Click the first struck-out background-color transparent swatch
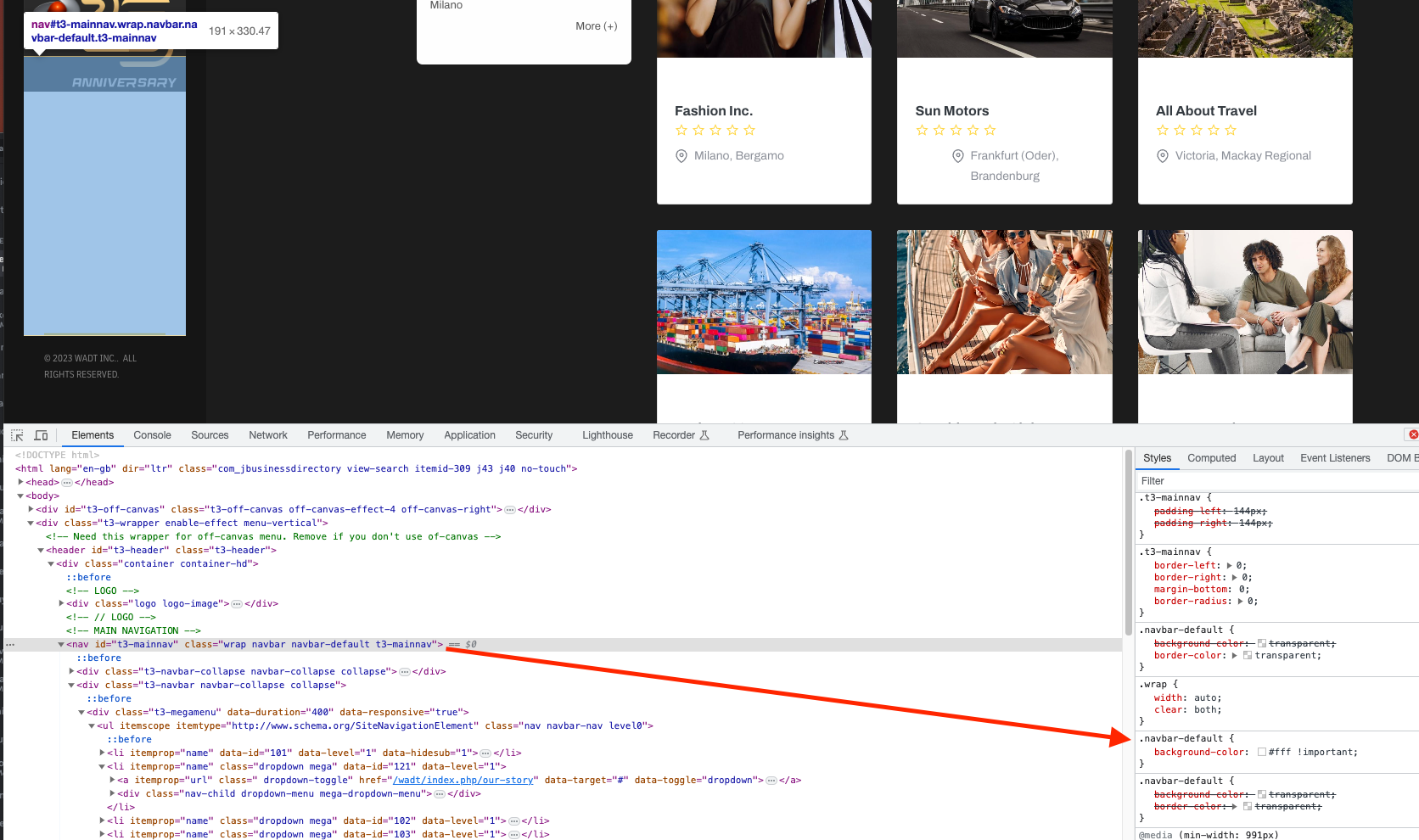 tap(1262, 644)
